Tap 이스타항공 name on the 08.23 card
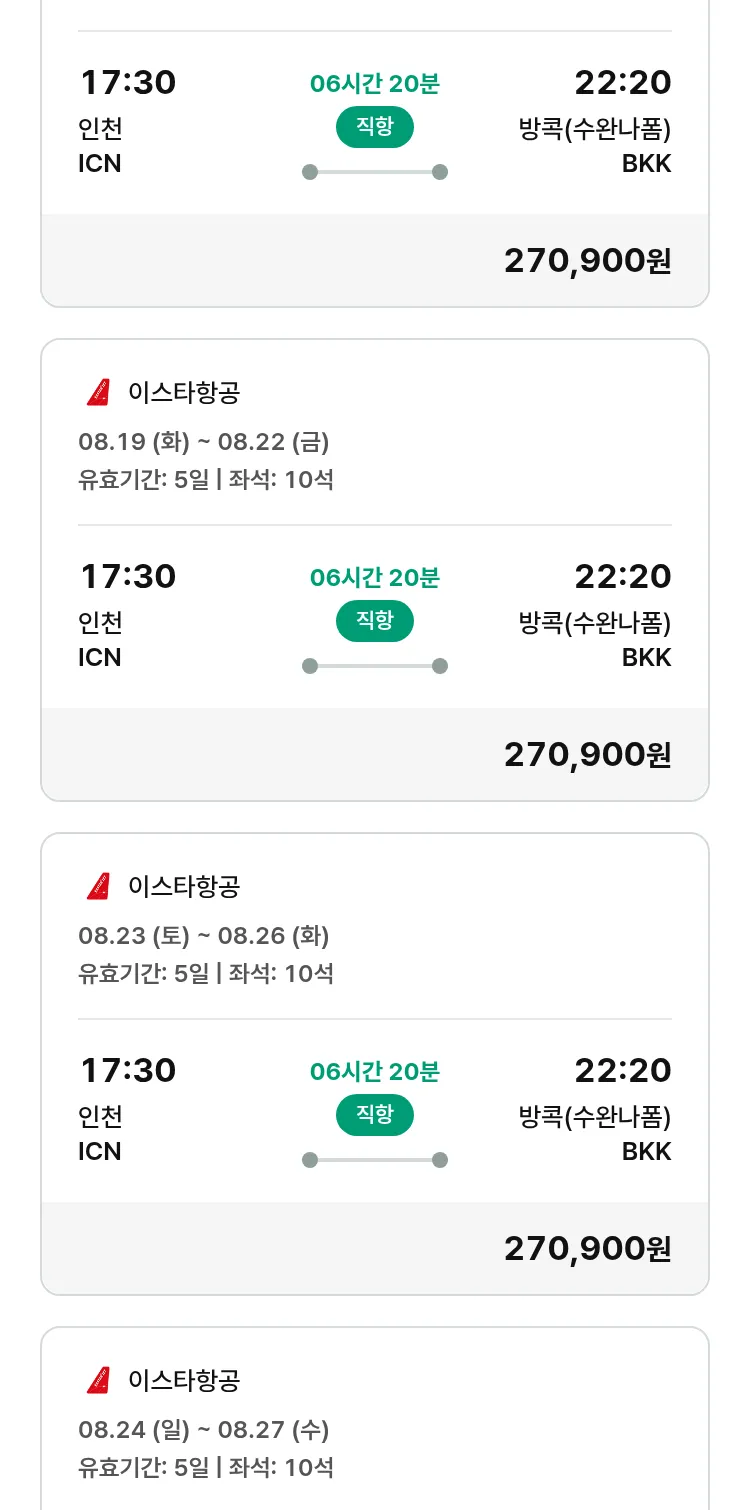The height and width of the screenshot is (1510, 750). 184,887
